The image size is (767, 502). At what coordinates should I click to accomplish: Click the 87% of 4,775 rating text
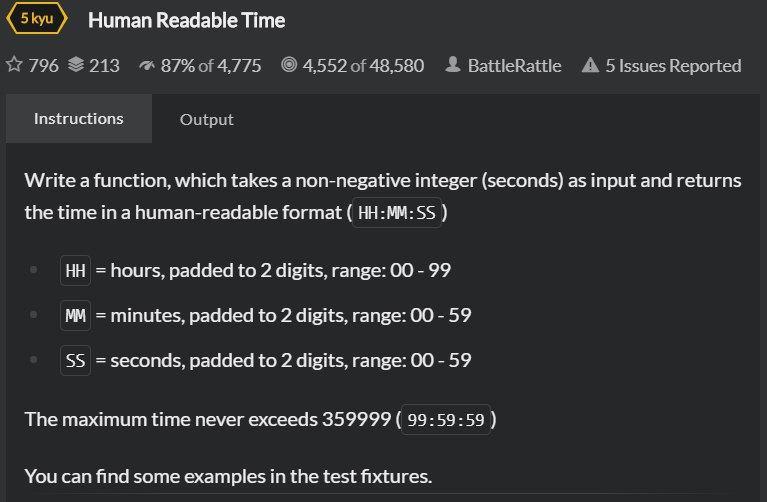click(211, 66)
